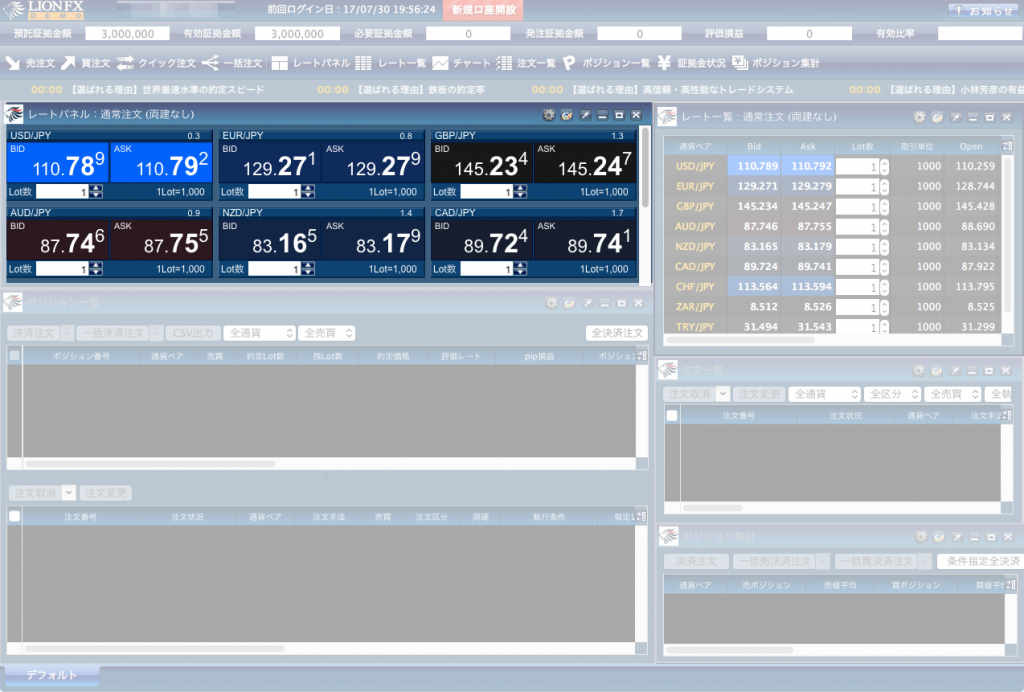
Task: Toggle select-all checkbox in ポジション一覧 table header
Action: point(14,355)
